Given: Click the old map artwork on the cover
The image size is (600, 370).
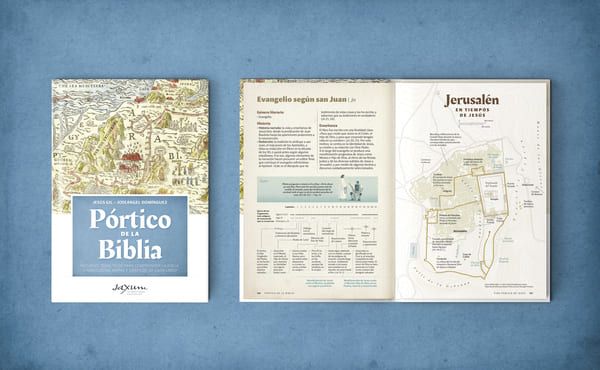Looking at the screenshot, I should pos(130,146).
